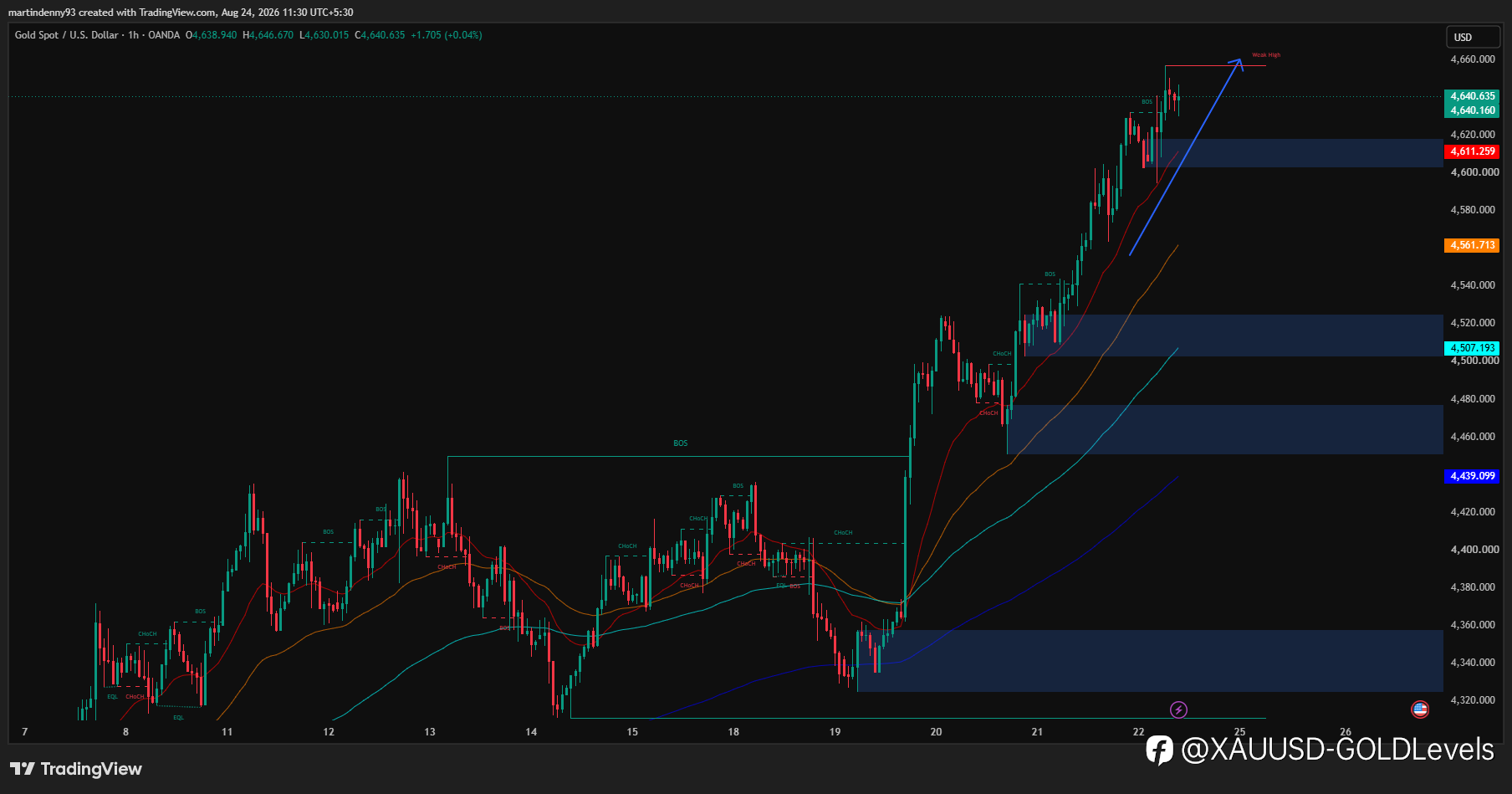The height and width of the screenshot is (794, 1512).
Task: Click the @XAUUSD-GOLDLevels handle text
Action: coord(1337,750)
